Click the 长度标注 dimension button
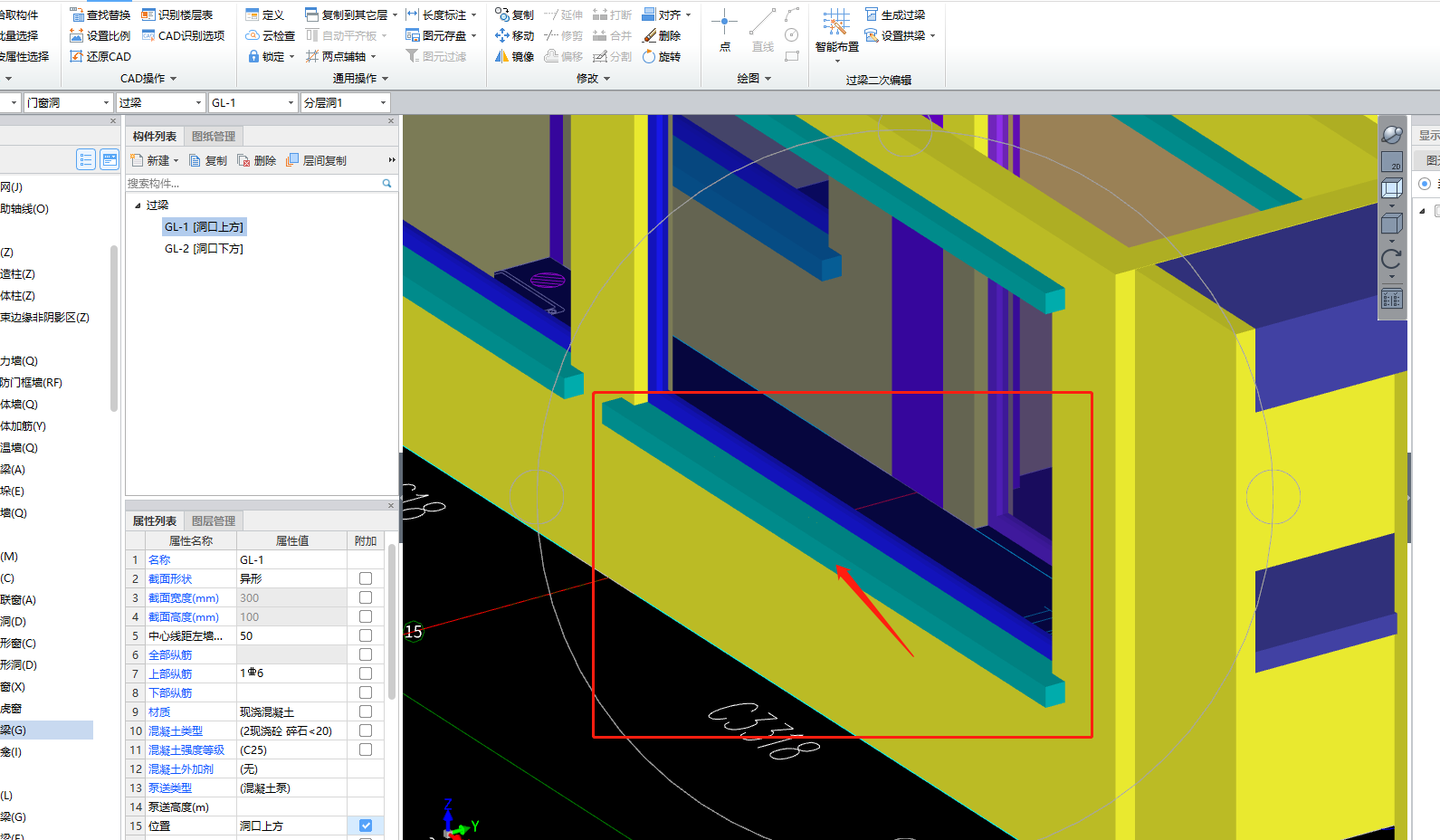 click(441, 14)
